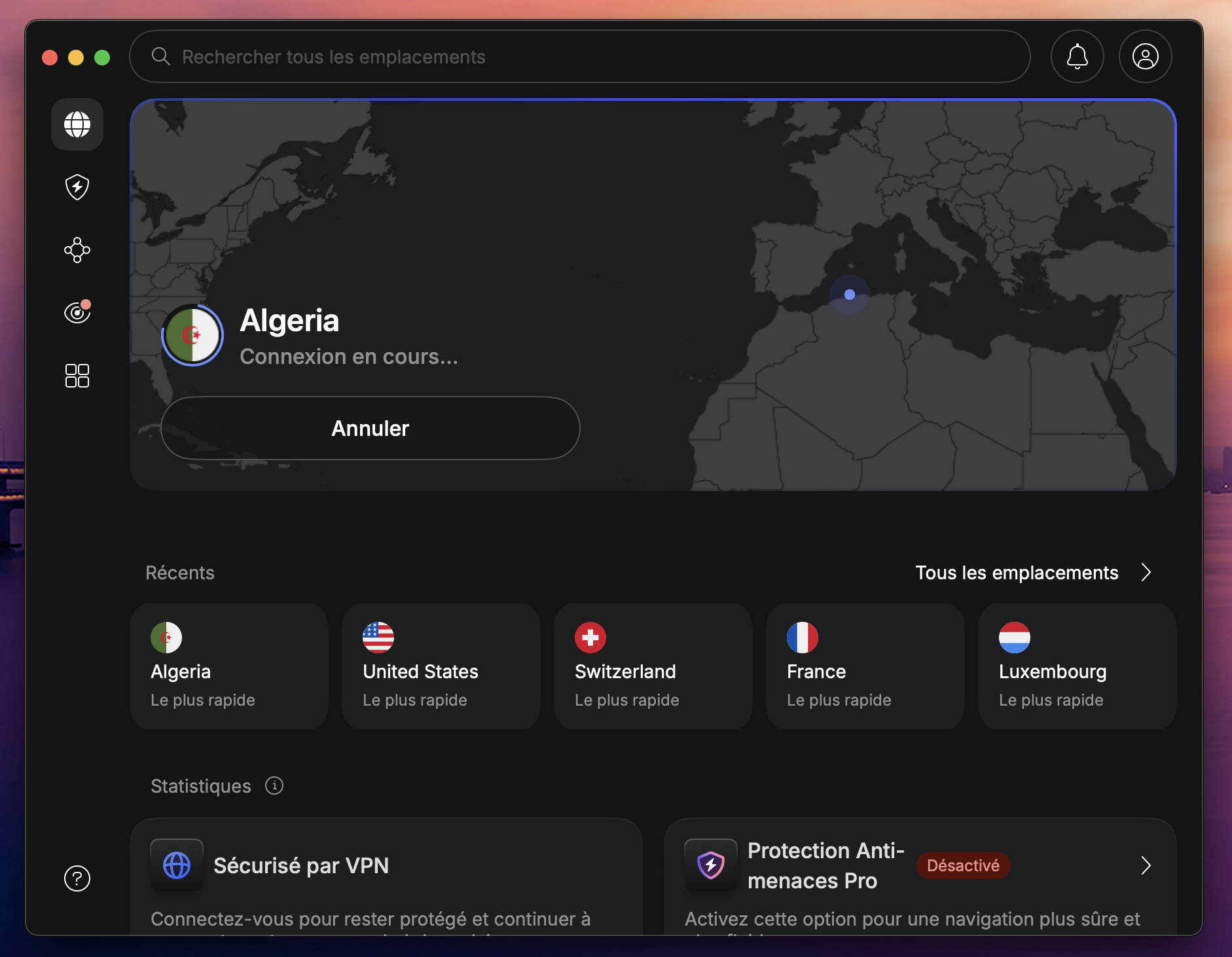The height and width of the screenshot is (957, 1232).
Task: Expand the Protection Anti-menaces Pro card
Action: tap(1147, 865)
